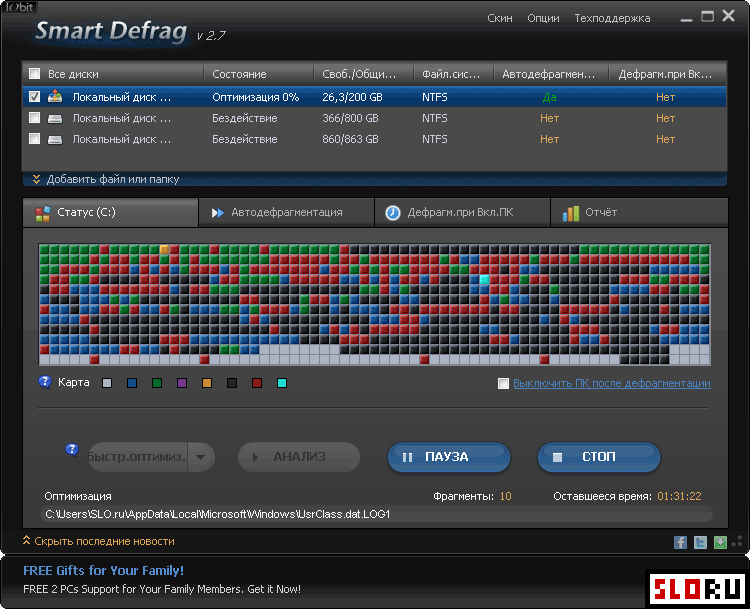
Task: Click the system disk icon with Оптимизация 0%
Action: (x=55, y=96)
